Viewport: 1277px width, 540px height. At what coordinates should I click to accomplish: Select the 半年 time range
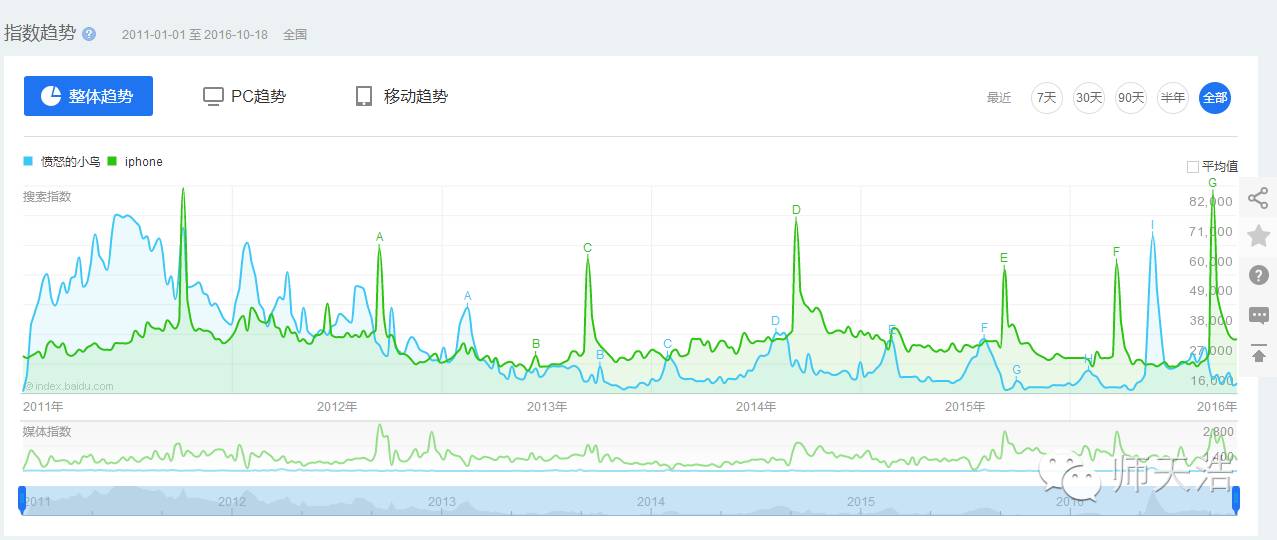pyautogui.click(x=1172, y=98)
